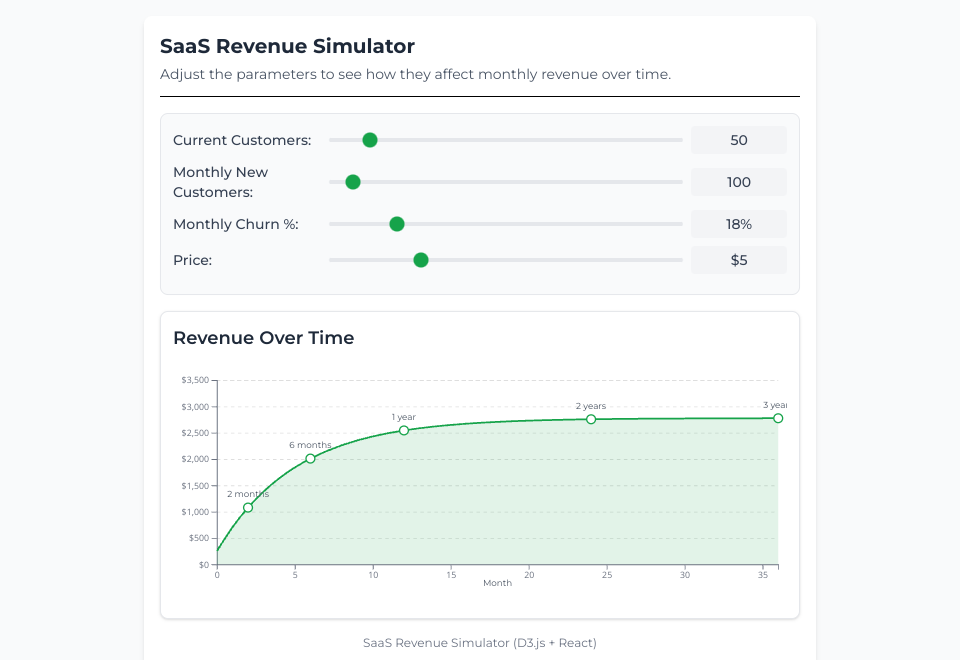Viewport: 960px width, 660px height.
Task: Click the Monthly Churn value showing 18%
Action: pyautogui.click(x=738, y=224)
